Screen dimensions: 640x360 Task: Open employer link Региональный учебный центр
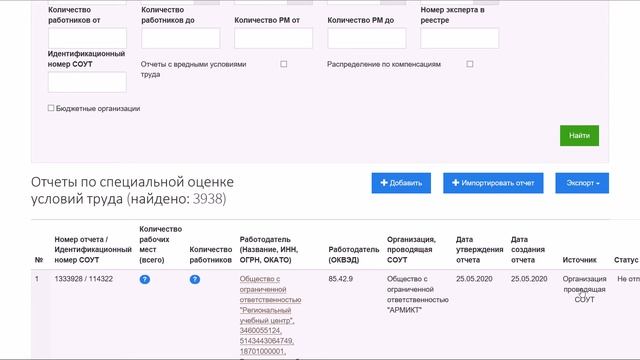(270, 315)
